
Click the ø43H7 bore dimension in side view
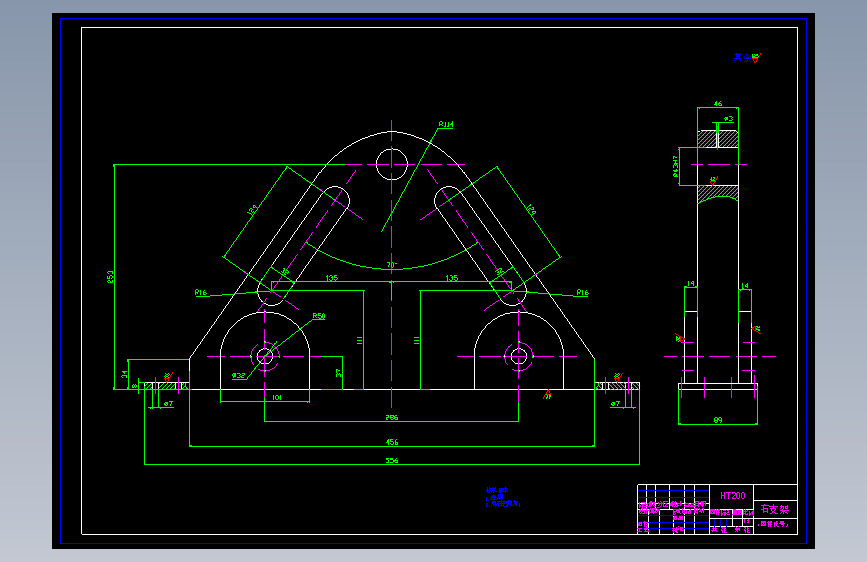tap(675, 166)
